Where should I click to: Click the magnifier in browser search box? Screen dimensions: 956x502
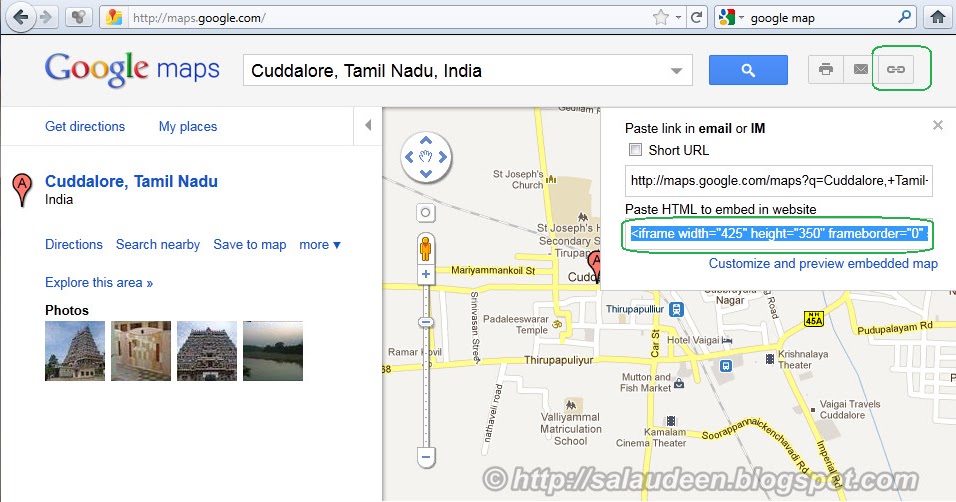[905, 17]
